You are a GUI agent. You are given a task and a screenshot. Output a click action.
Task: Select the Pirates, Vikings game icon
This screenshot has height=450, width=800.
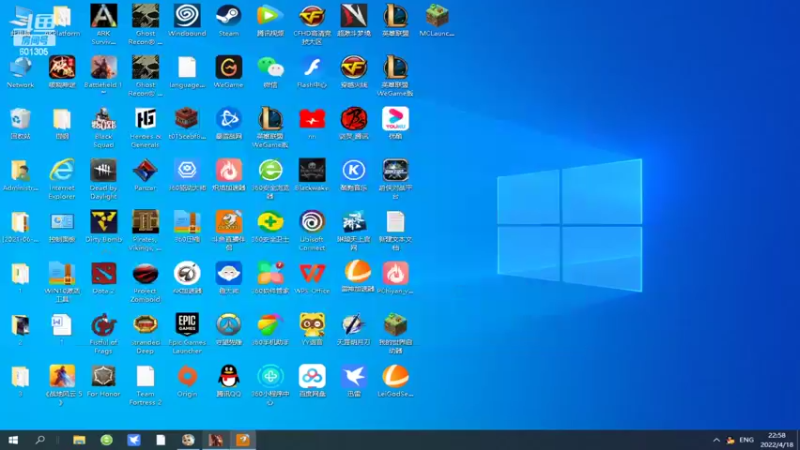(x=145, y=231)
